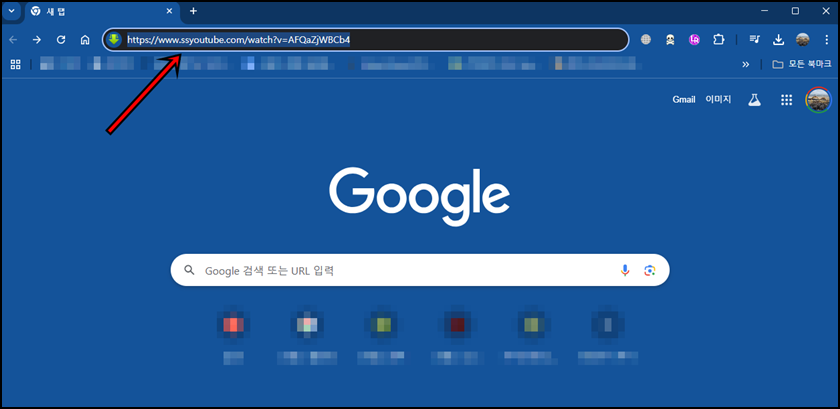
Task: Select the 새 탭 browser tab
Action: 102,11
